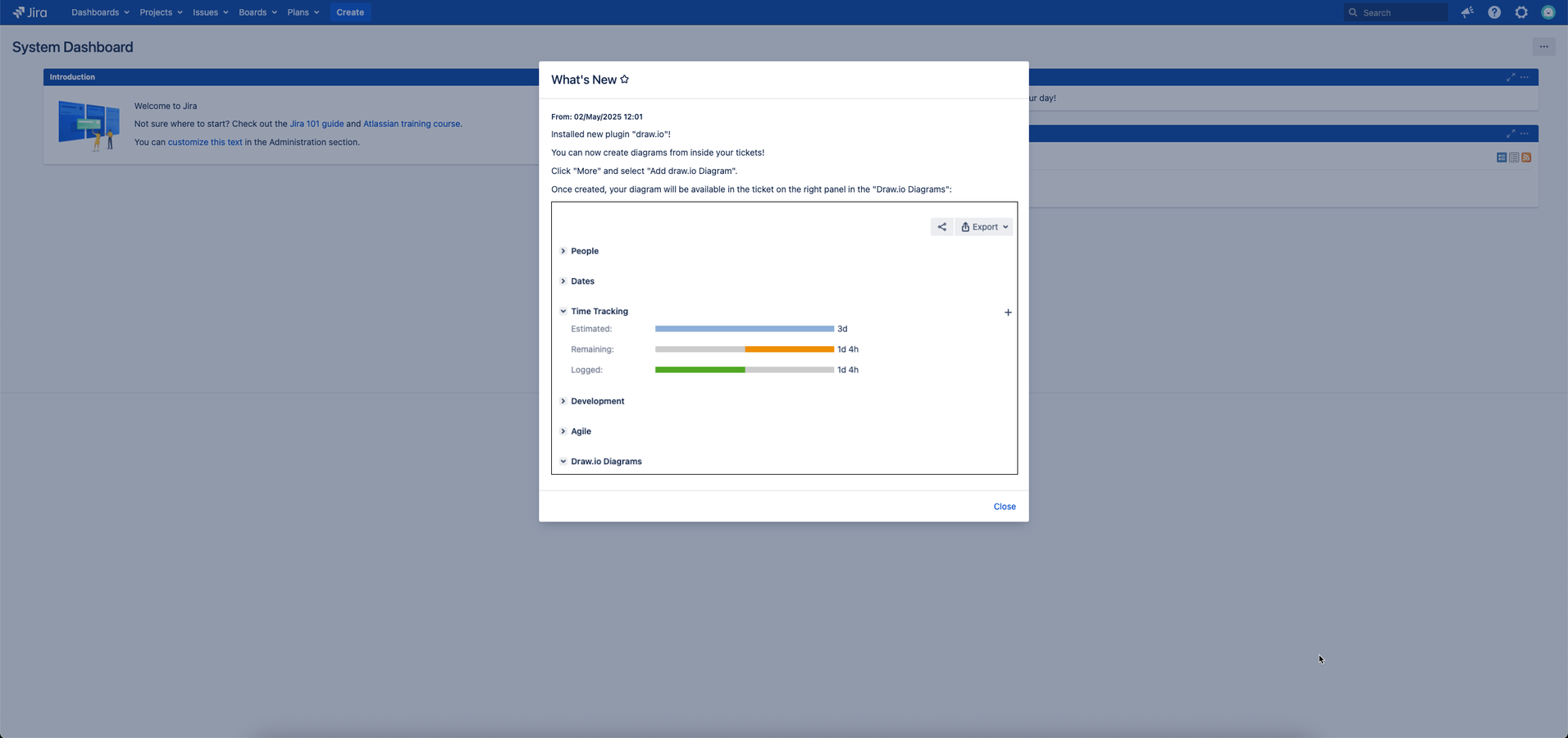Image resolution: width=1568 pixels, height=738 pixels.
Task: Open the Issues menu
Action: tap(211, 12)
